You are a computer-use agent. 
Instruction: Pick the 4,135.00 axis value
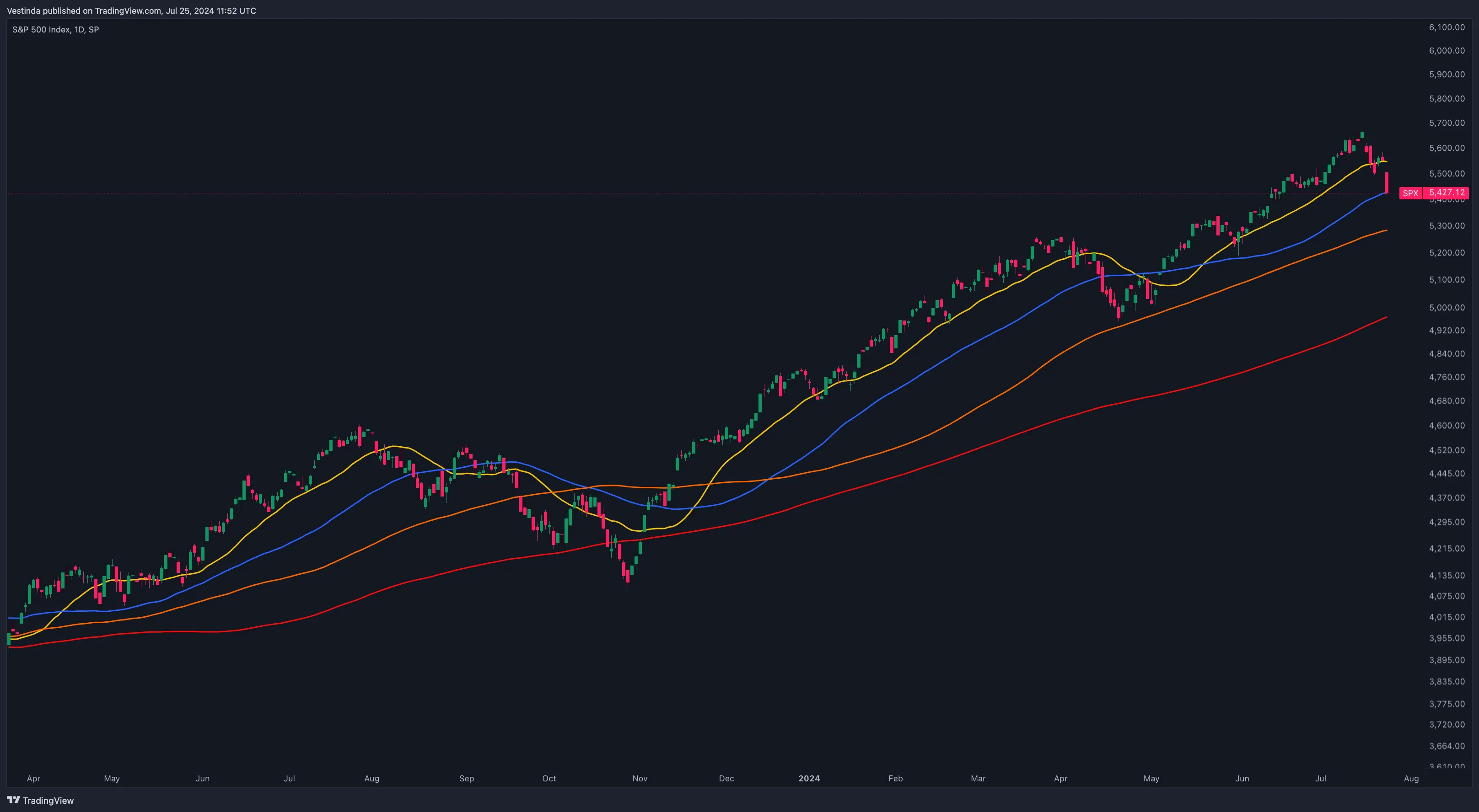(x=1447, y=575)
